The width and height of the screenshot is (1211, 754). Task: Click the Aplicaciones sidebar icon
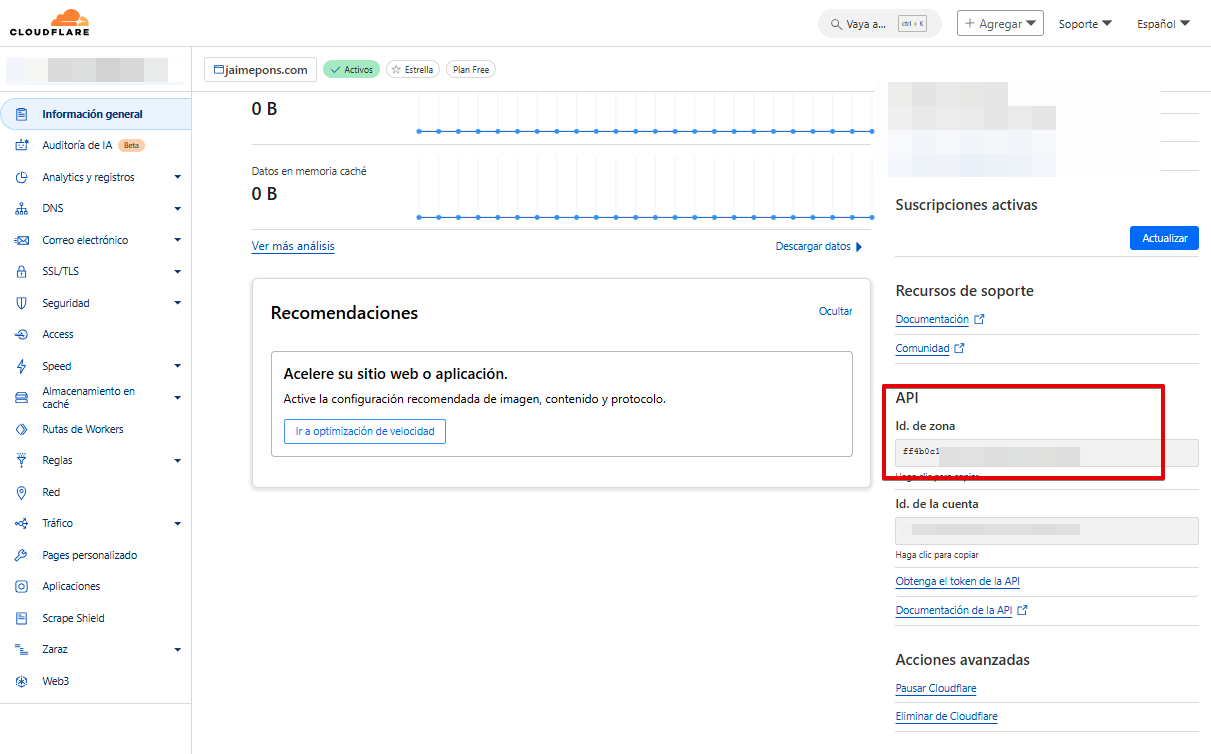click(x=22, y=587)
